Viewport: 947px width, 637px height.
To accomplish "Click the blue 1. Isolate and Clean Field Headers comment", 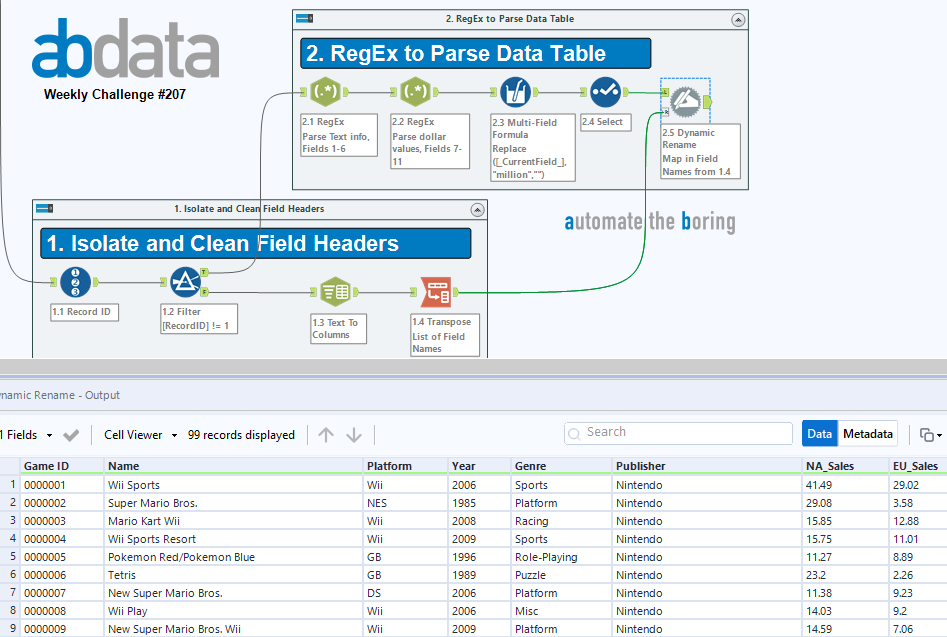I will [x=255, y=243].
